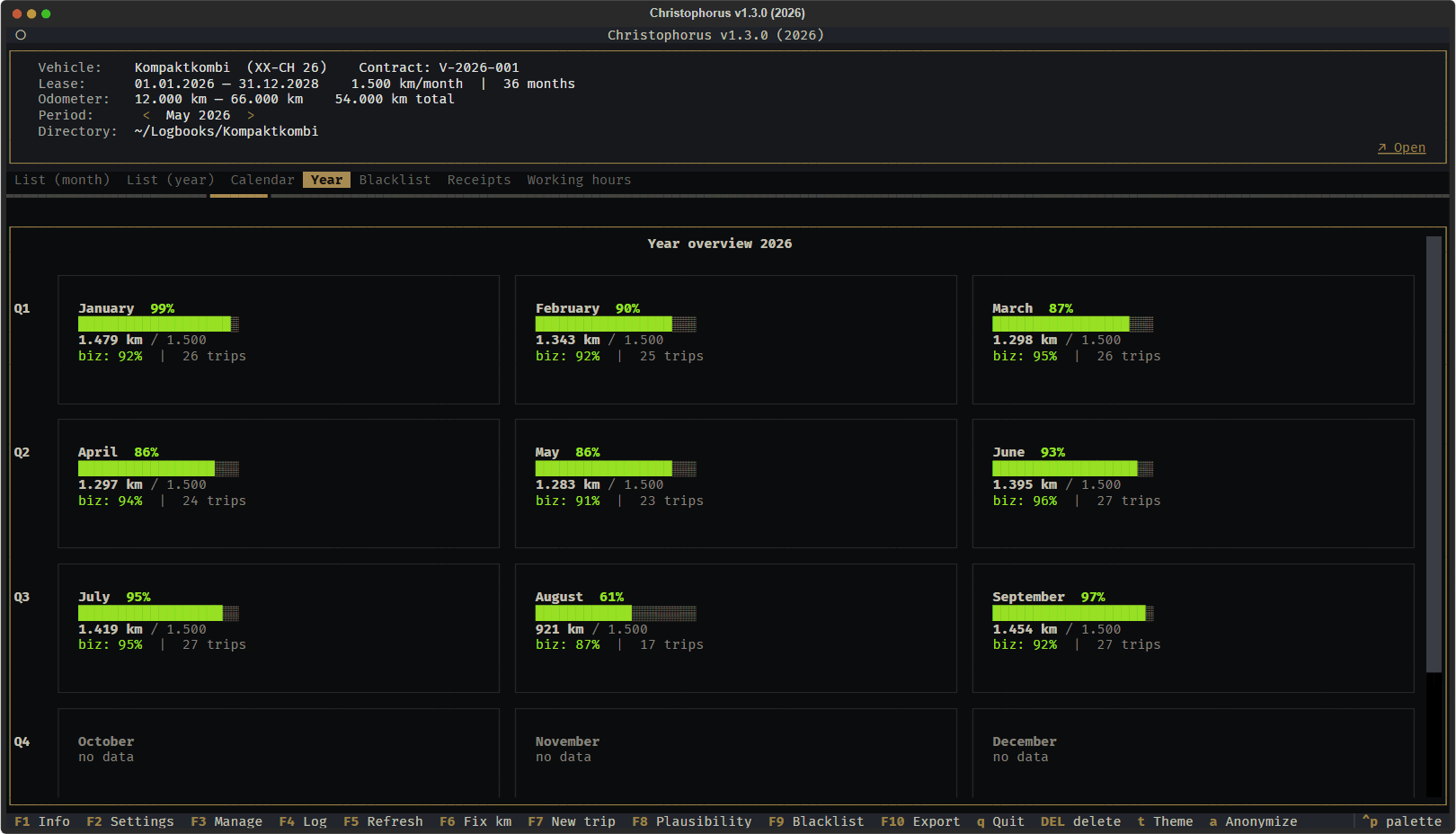Open the Working hours tab

579,180
